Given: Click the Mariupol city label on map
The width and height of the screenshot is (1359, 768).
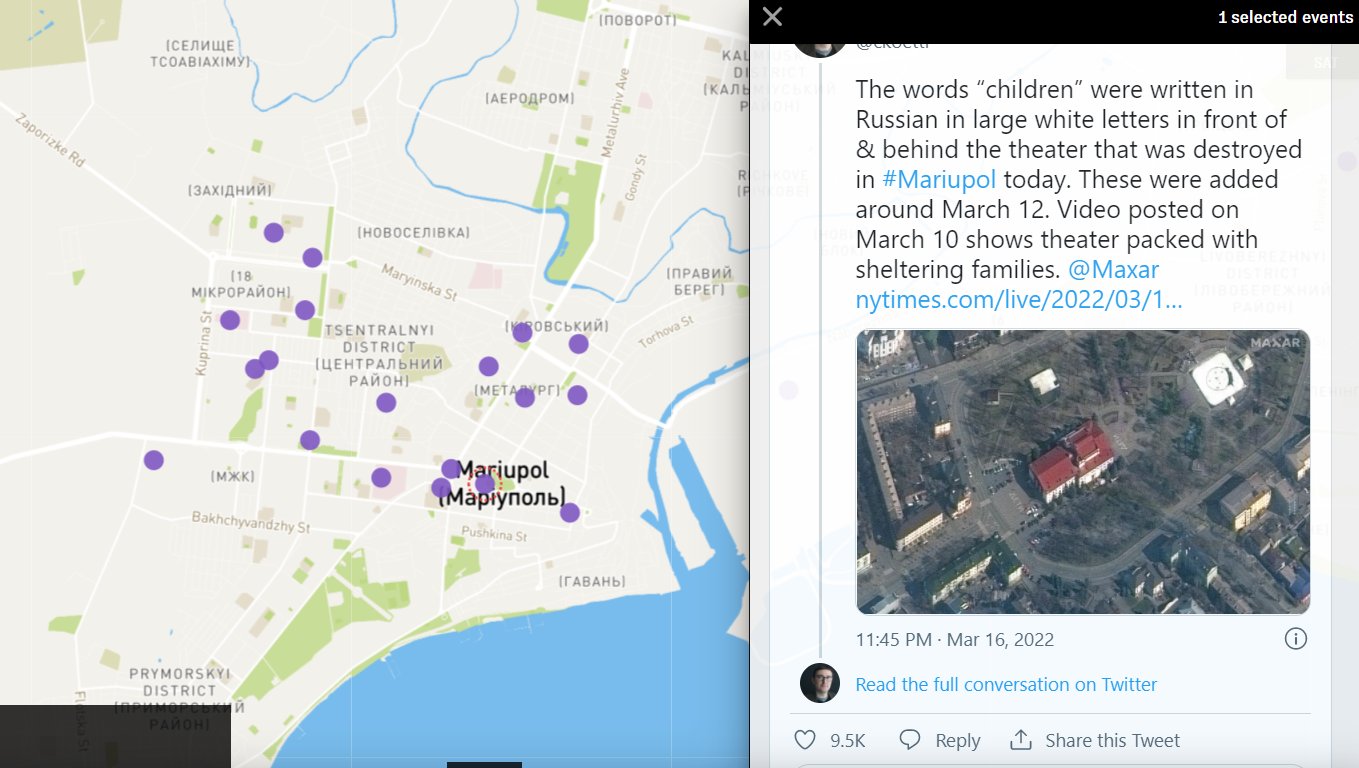Looking at the screenshot, I should 502,483.
